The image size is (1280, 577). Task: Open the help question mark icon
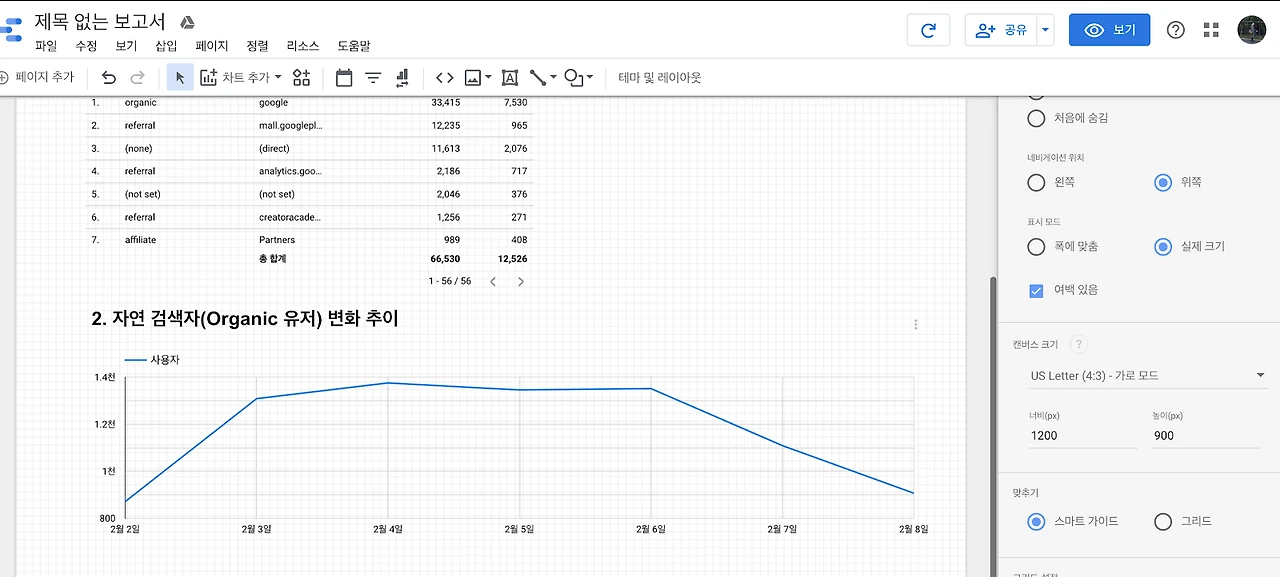pyautogui.click(x=1176, y=30)
